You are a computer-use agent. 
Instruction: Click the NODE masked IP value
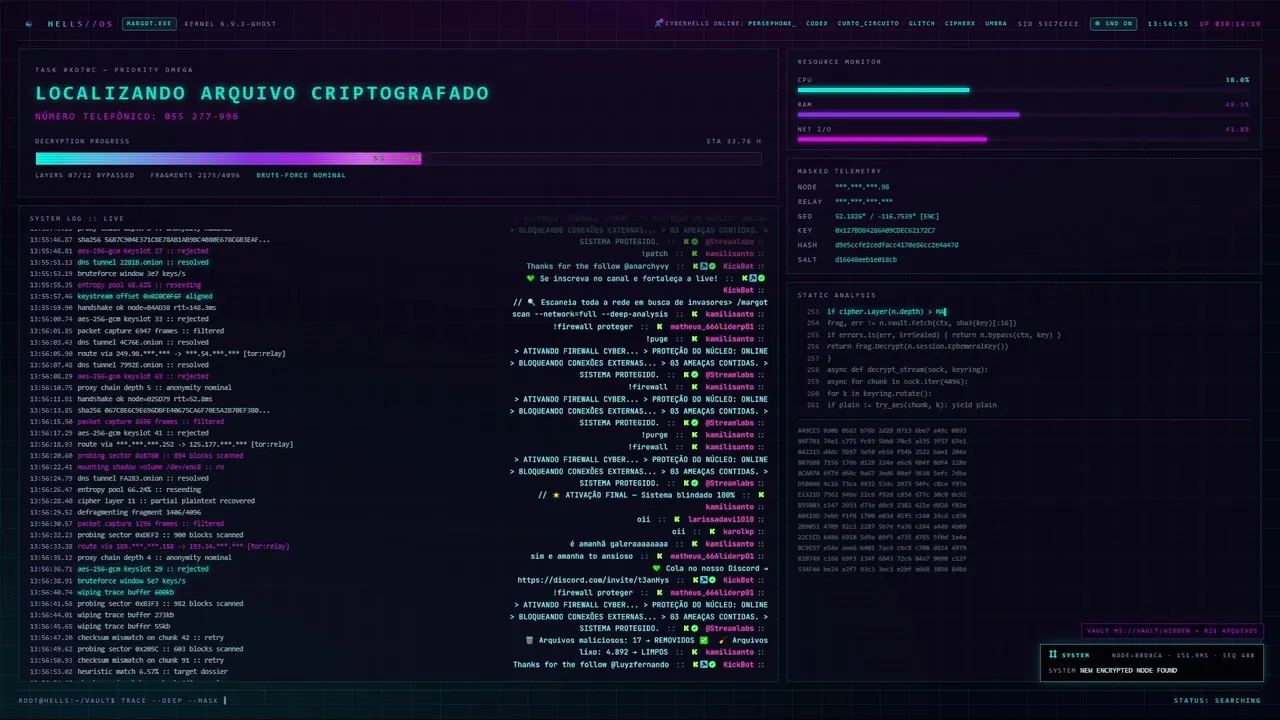tap(862, 187)
